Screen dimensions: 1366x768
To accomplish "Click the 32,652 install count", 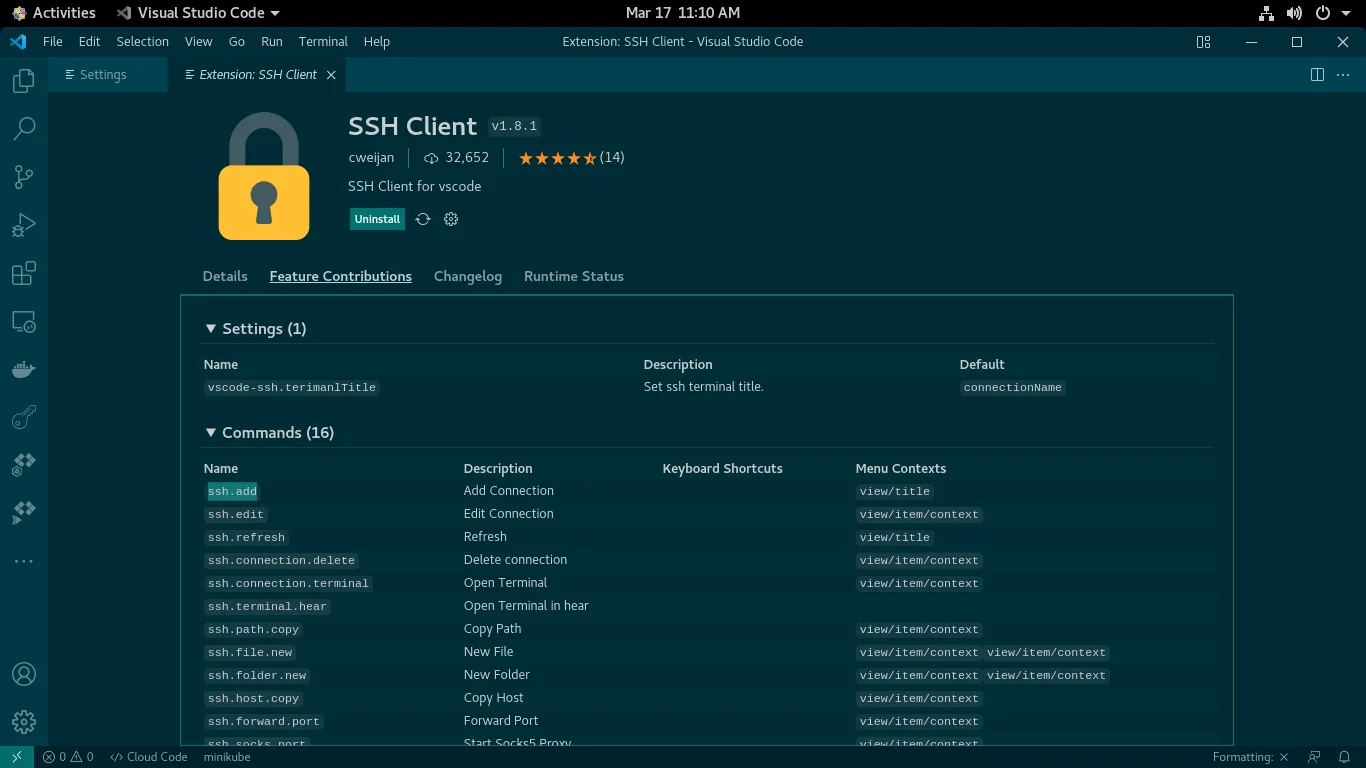I will pos(457,158).
